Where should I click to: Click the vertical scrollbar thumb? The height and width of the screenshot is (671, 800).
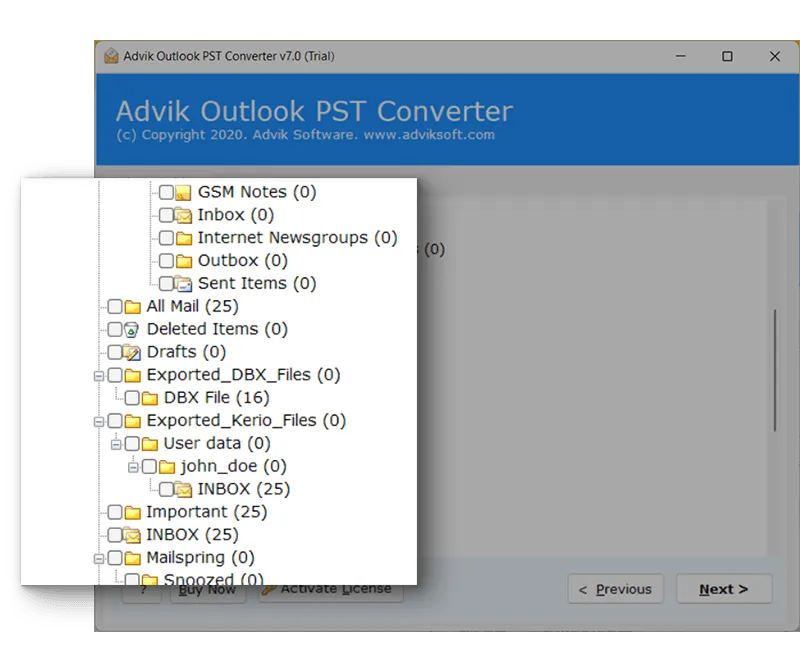(774, 370)
